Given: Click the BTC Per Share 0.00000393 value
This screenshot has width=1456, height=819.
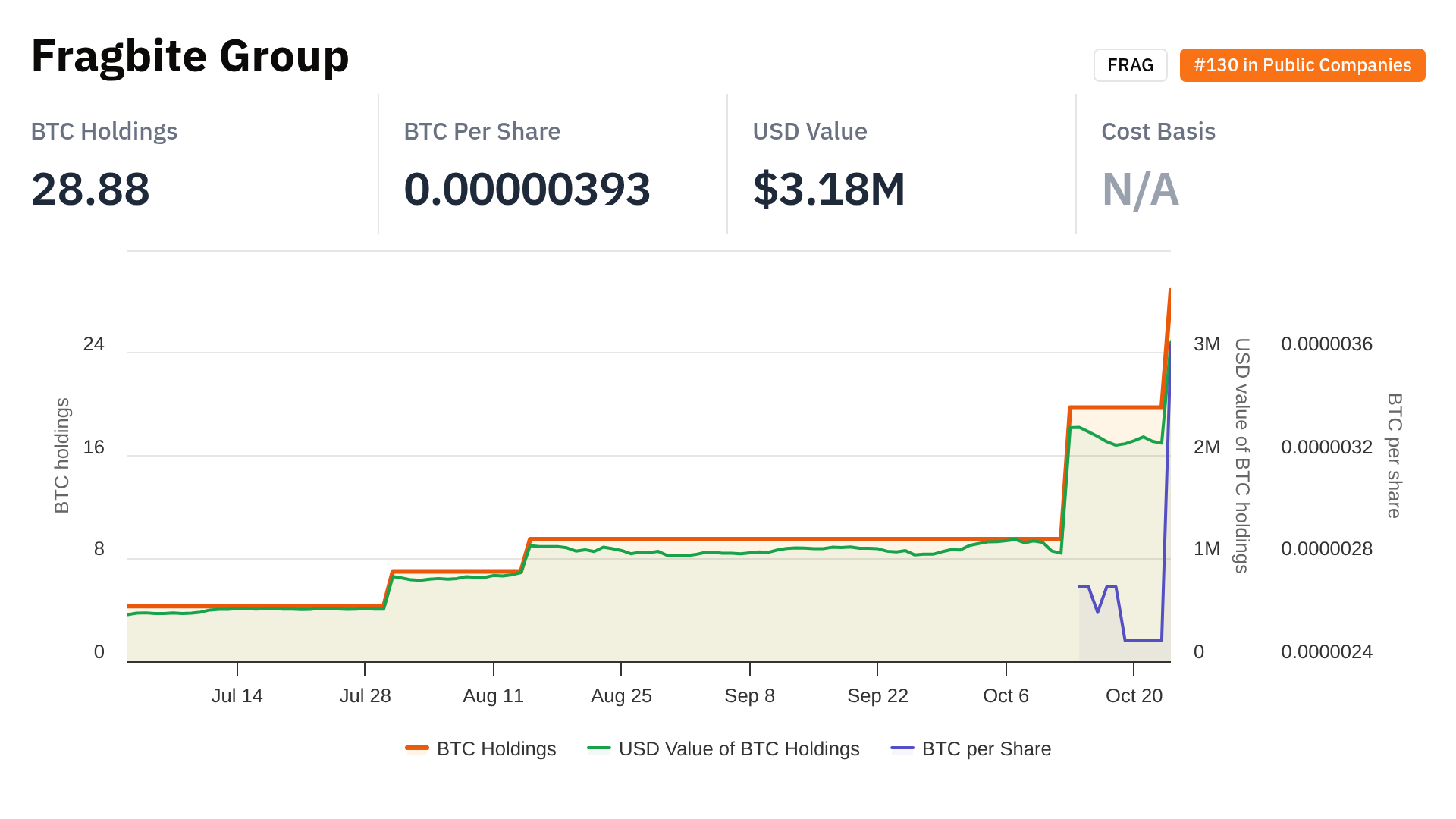Looking at the screenshot, I should click(527, 189).
